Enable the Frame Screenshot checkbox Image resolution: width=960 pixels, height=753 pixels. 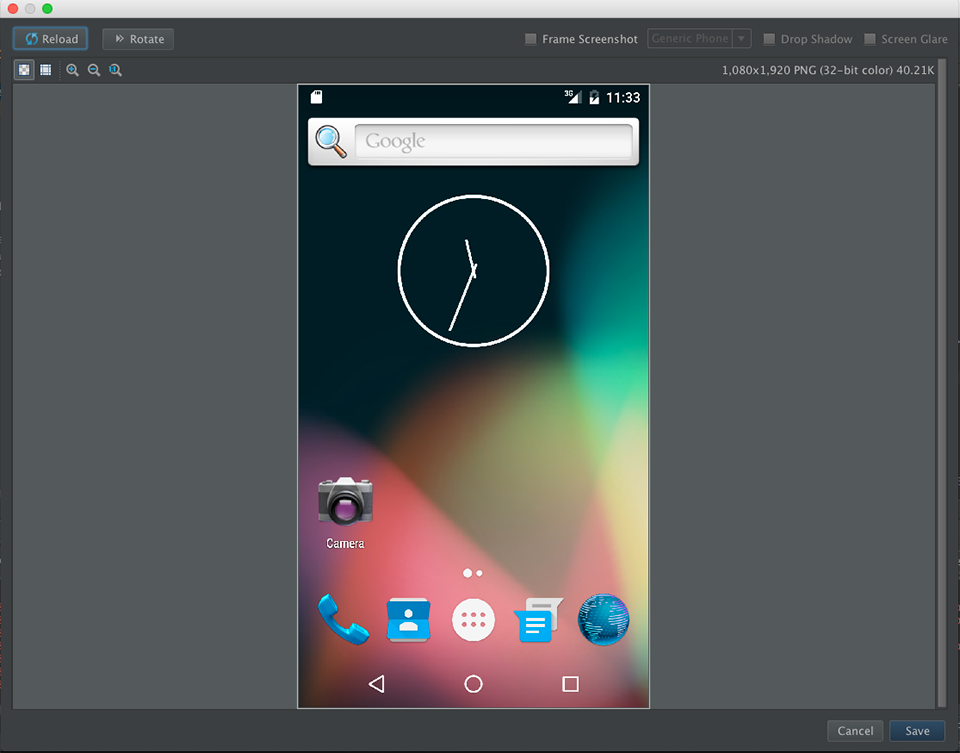[x=531, y=39]
